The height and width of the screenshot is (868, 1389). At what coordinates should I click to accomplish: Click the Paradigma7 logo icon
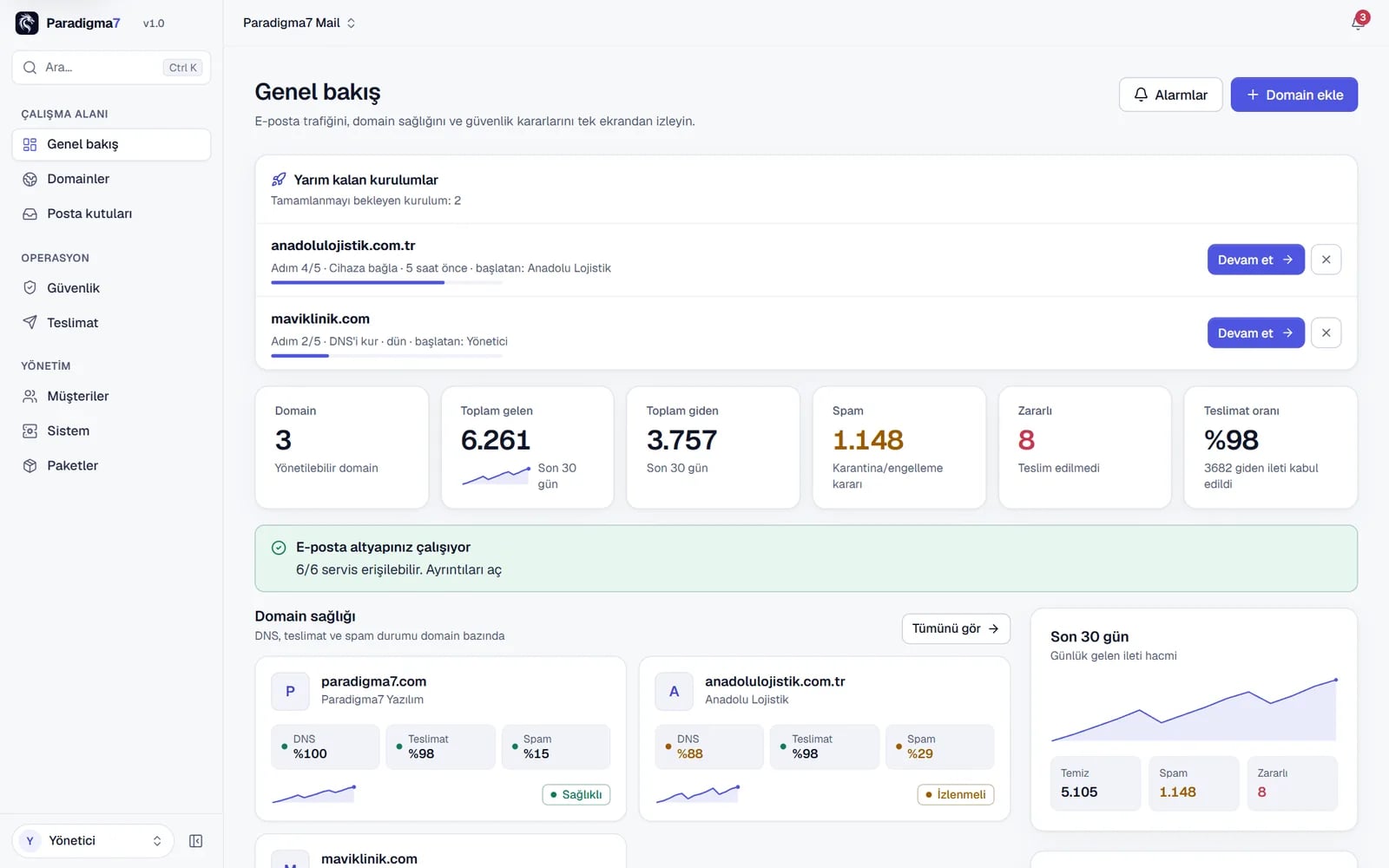point(27,23)
